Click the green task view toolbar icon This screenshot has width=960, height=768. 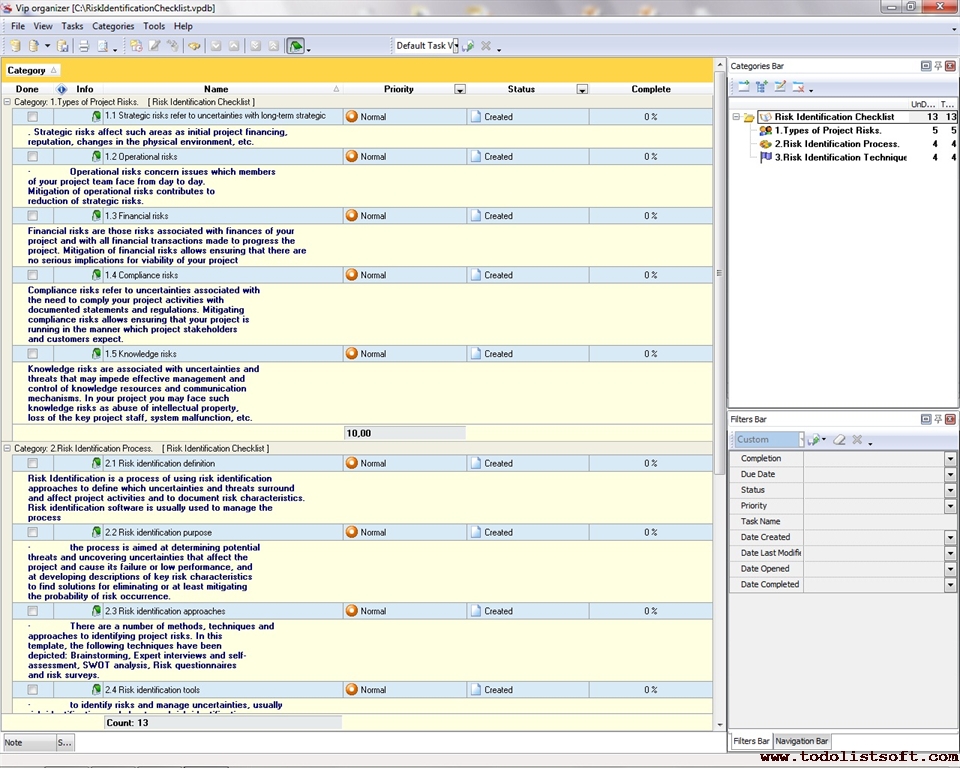click(295, 46)
